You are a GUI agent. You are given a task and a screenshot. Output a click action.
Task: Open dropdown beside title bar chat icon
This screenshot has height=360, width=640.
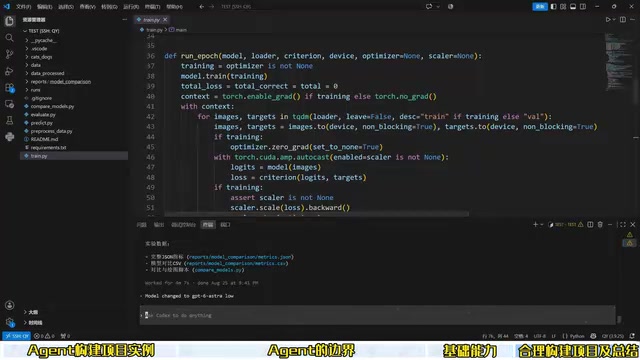tap(438, 7)
